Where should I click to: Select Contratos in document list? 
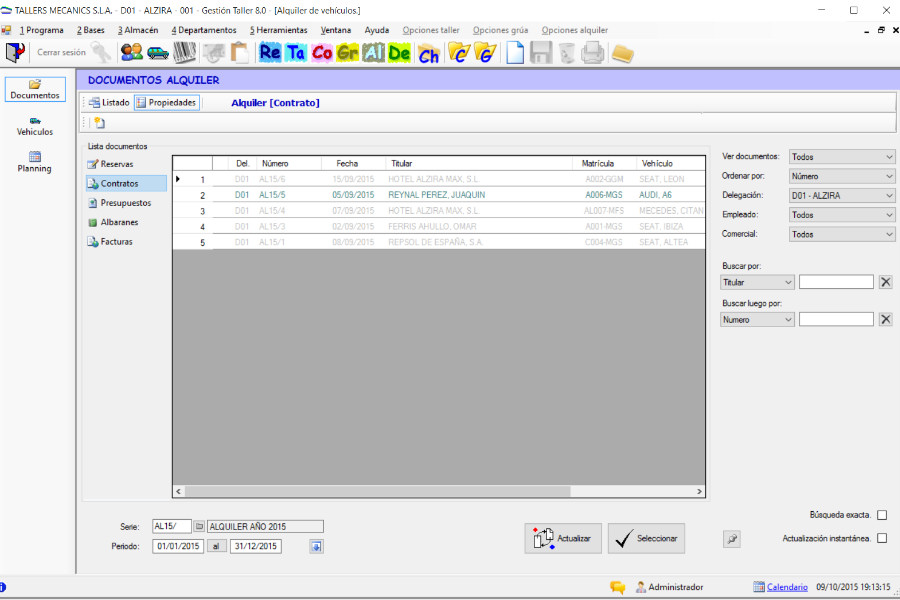click(x=126, y=184)
